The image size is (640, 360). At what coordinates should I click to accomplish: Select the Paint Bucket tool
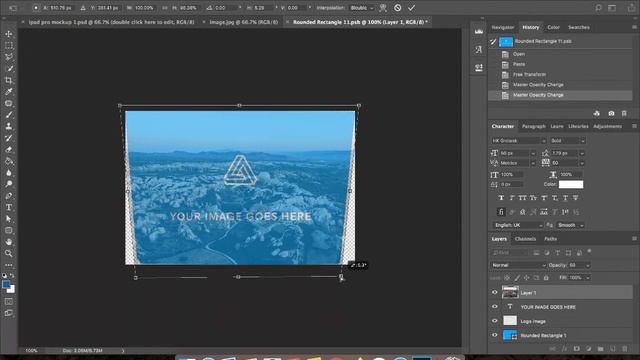pyautogui.click(x=9, y=161)
